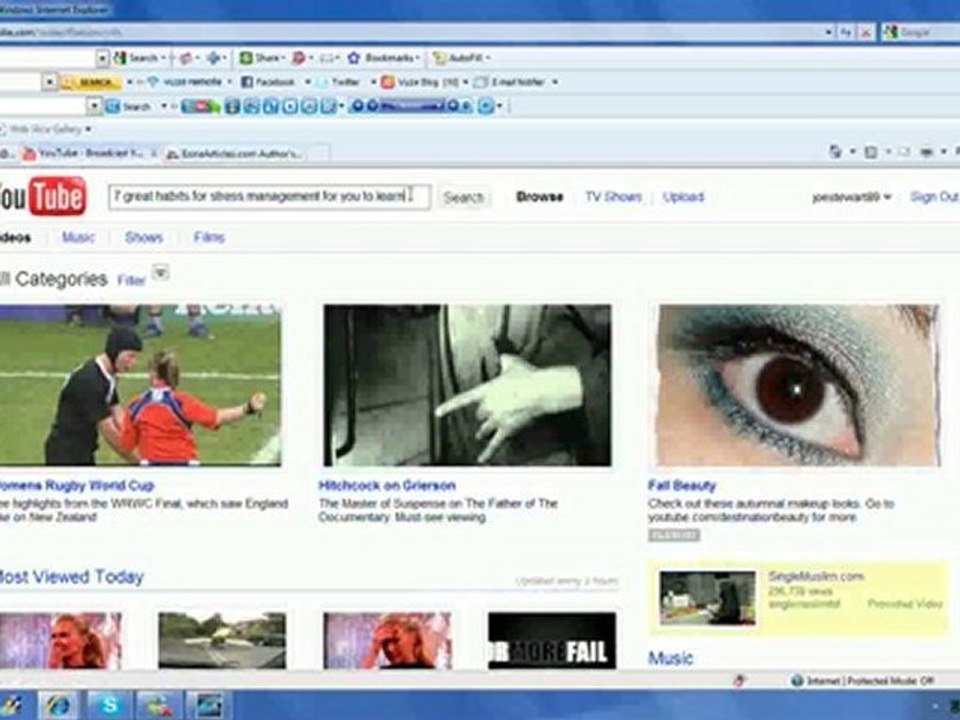Open the 'OR MORE FAIL' video thumbnail
The width and height of the screenshot is (960, 720).
click(x=552, y=640)
